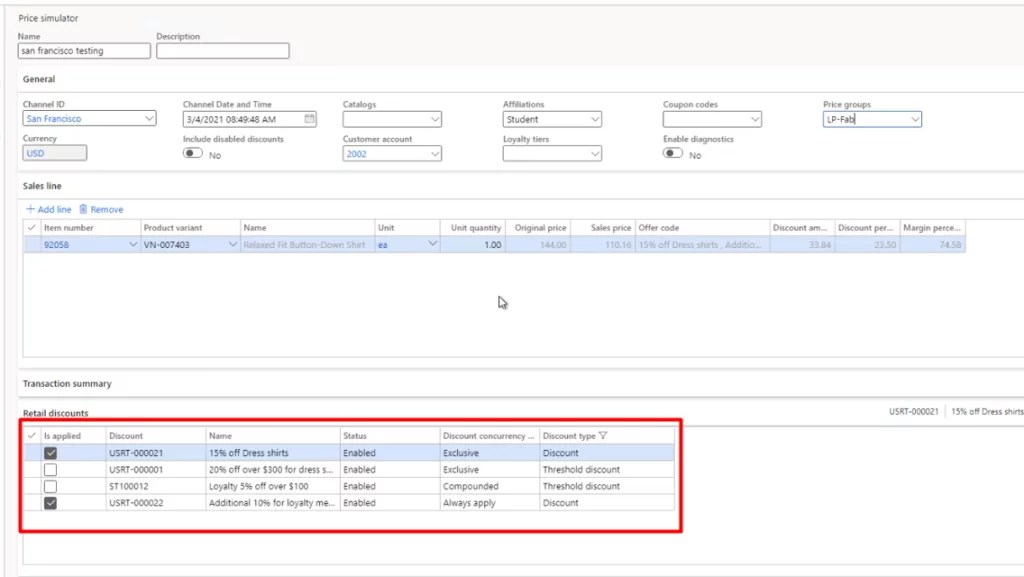
Task: Click the Currency field showing USD
Action: [55, 153]
